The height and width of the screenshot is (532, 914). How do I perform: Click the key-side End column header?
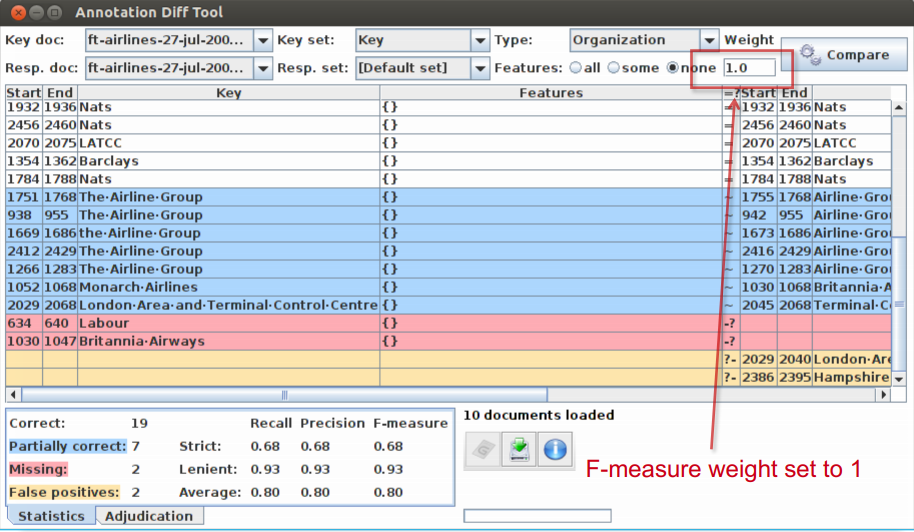coord(60,93)
